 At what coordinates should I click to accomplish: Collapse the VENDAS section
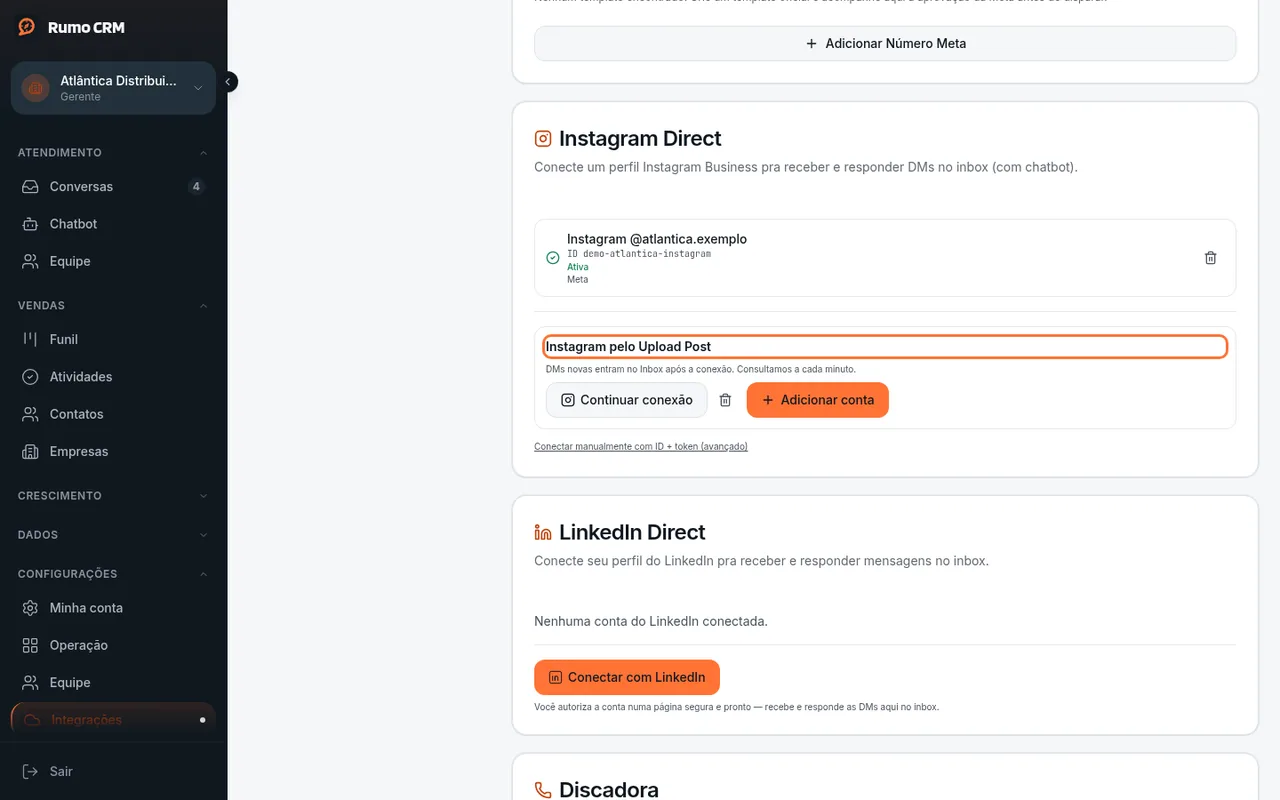pos(113,306)
